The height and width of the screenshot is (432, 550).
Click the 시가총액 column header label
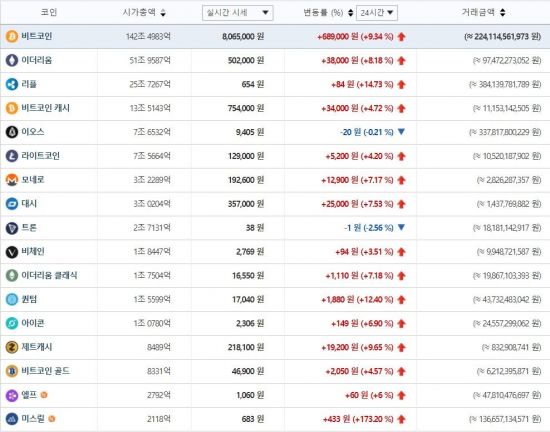point(139,12)
